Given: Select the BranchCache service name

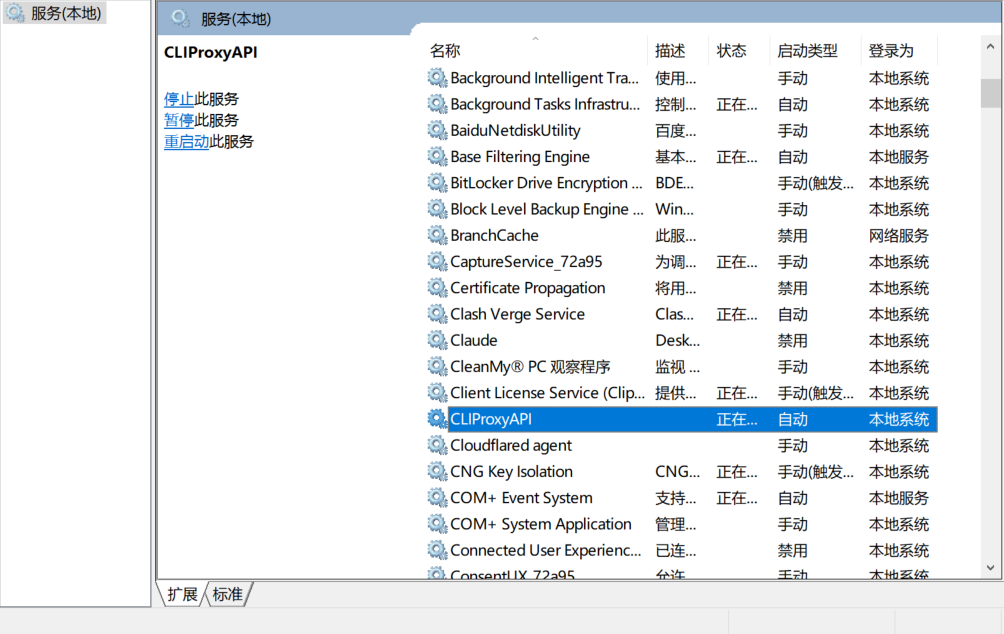Looking at the screenshot, I should (494, 236).
